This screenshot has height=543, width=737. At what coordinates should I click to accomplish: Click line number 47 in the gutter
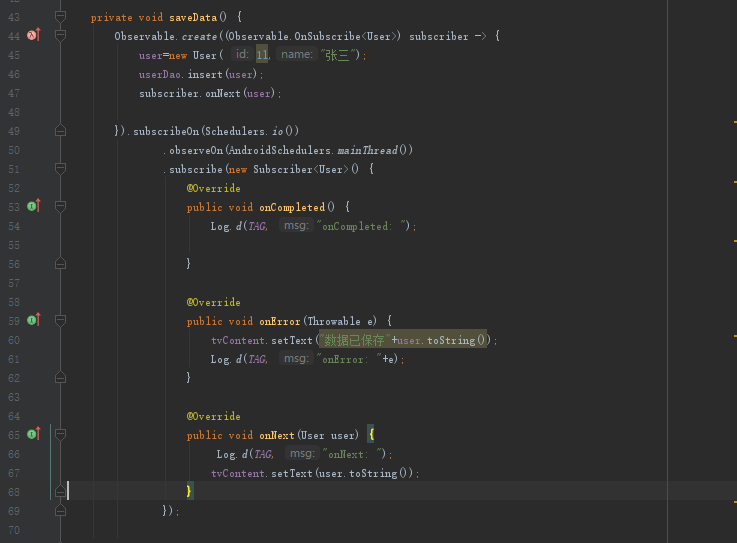click(14, 93)
